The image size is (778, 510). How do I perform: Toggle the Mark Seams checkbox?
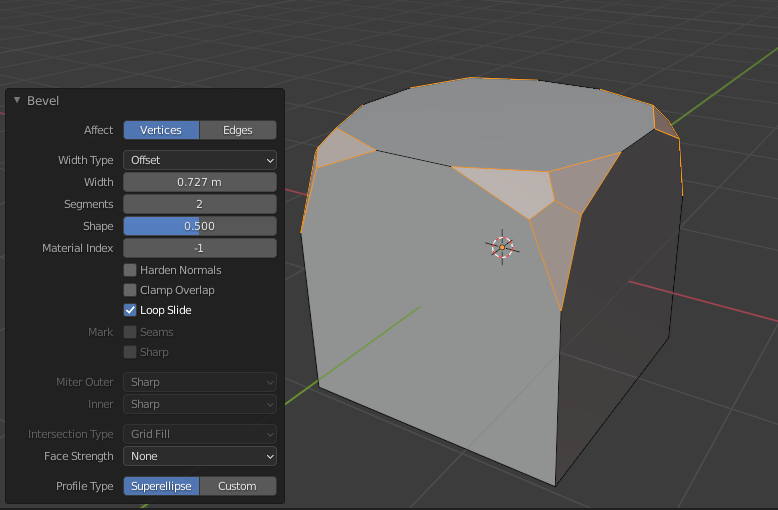pos(130,332)
